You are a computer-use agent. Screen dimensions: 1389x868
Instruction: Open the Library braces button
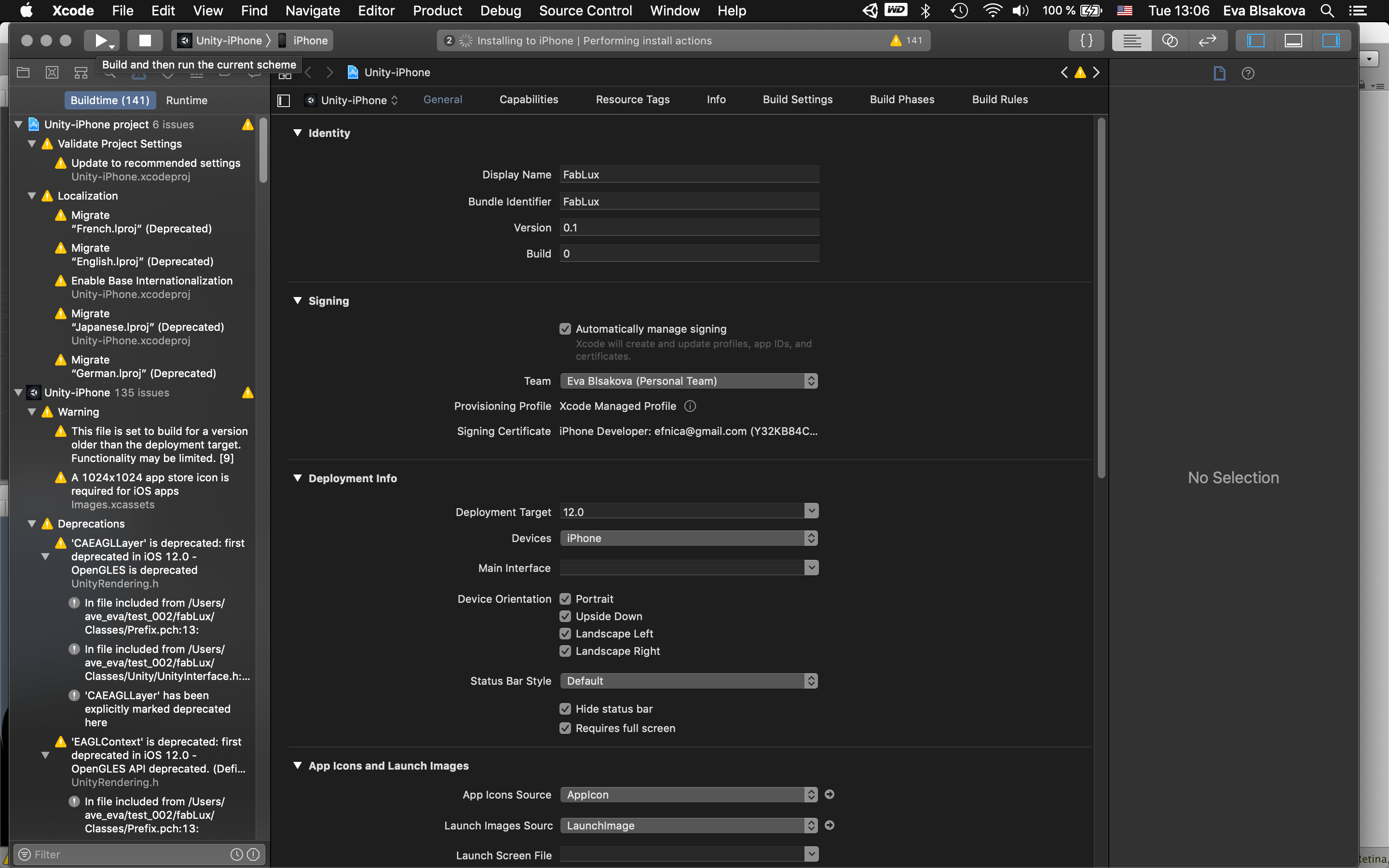[x=1086, y=40]
